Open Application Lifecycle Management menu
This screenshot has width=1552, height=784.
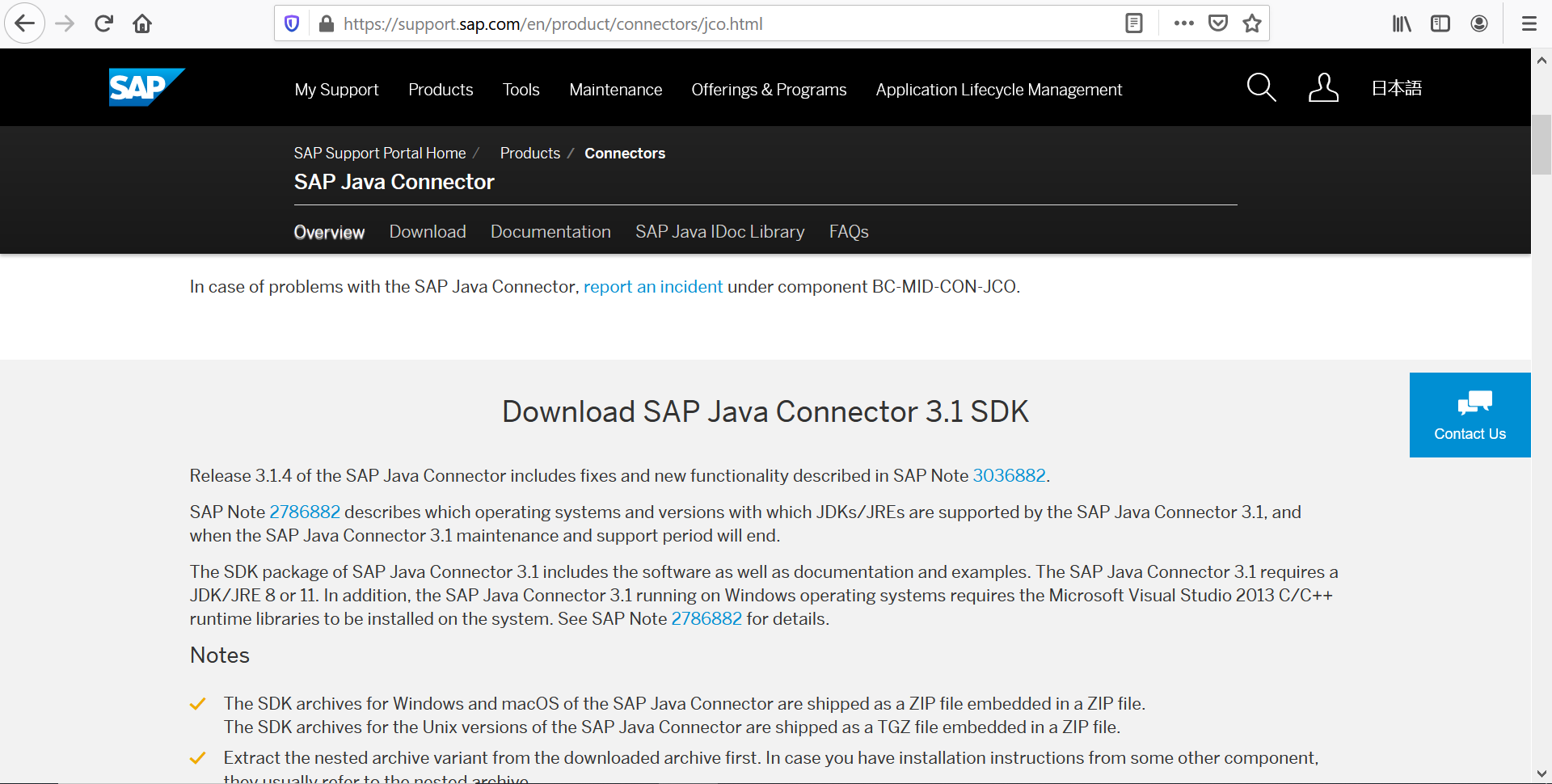[x=998, y=90]
